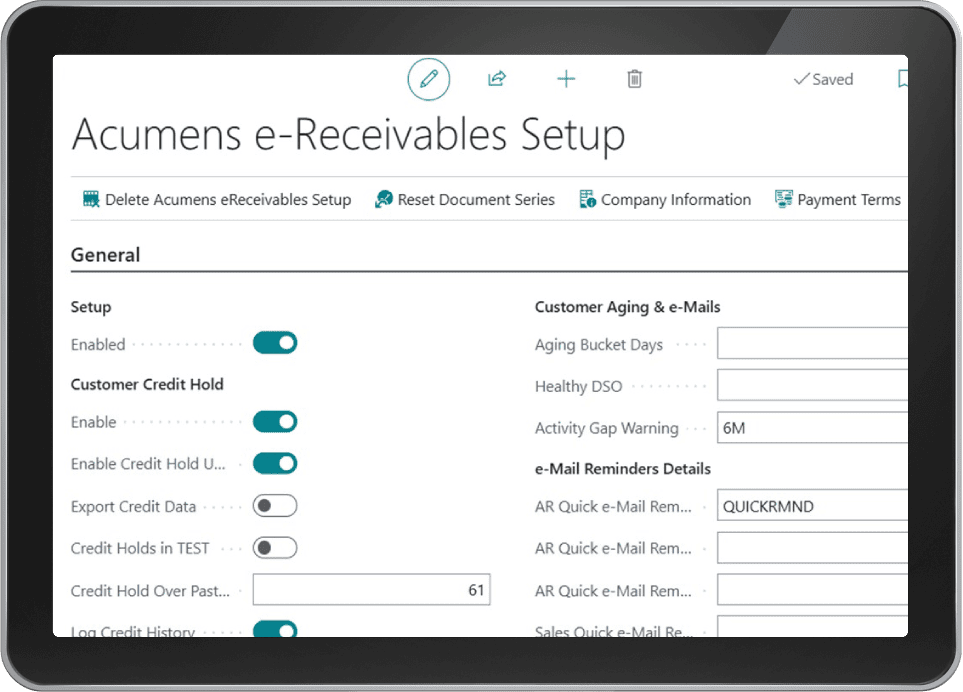This screenshot has width=963, height=692.
Task: Click the Activity Gap Warning label
Action: tap(607, 428)
